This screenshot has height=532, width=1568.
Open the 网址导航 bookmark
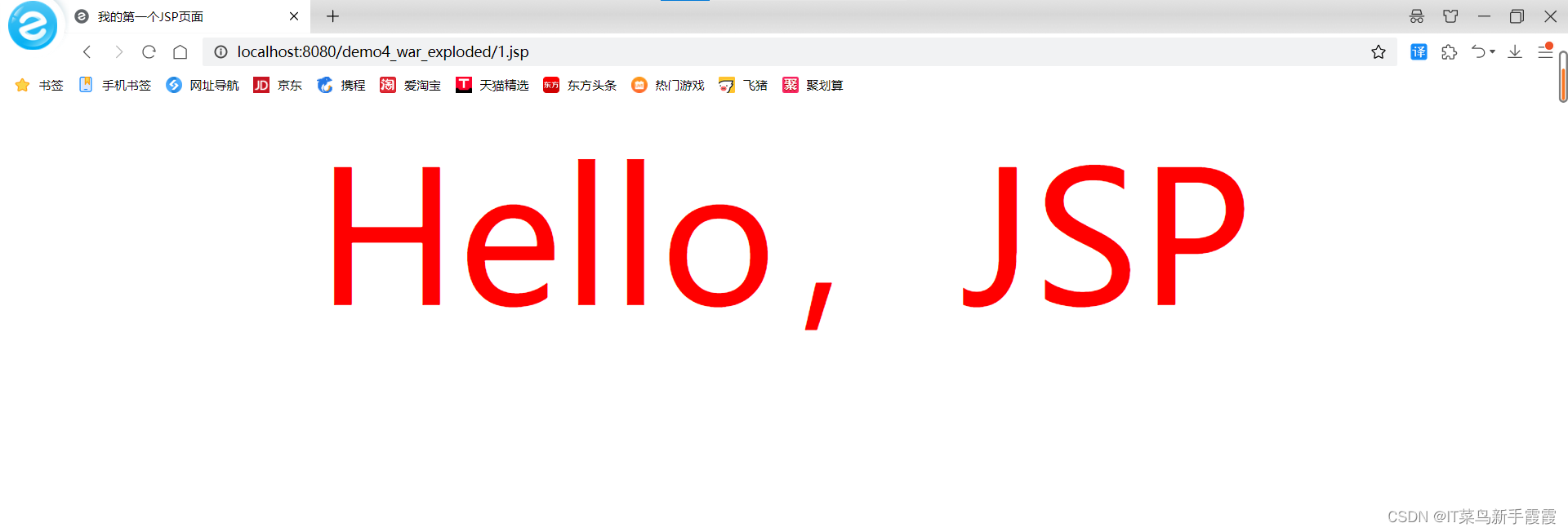point(203,85)
